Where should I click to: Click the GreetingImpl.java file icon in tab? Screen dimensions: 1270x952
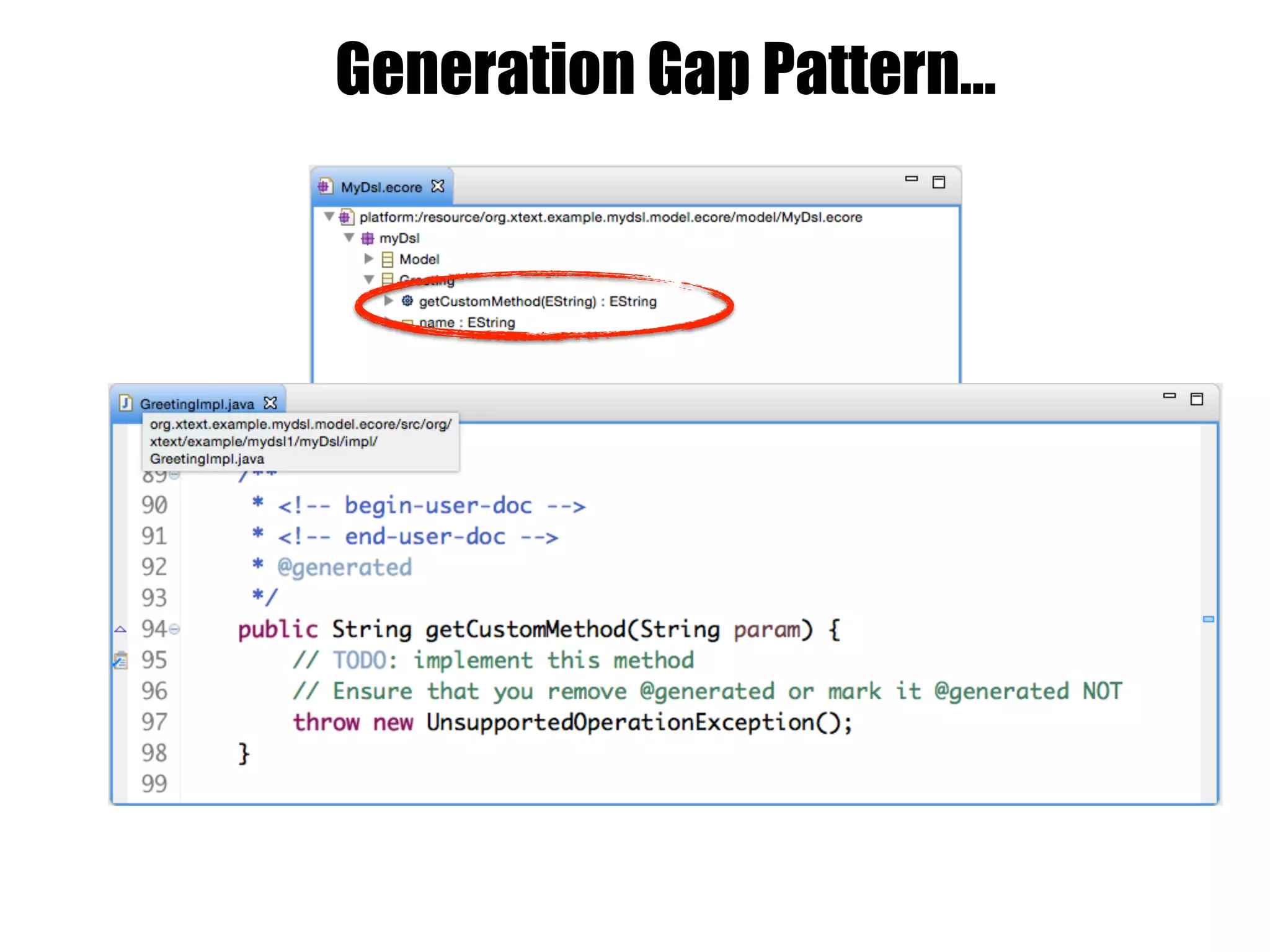[126, 403]
